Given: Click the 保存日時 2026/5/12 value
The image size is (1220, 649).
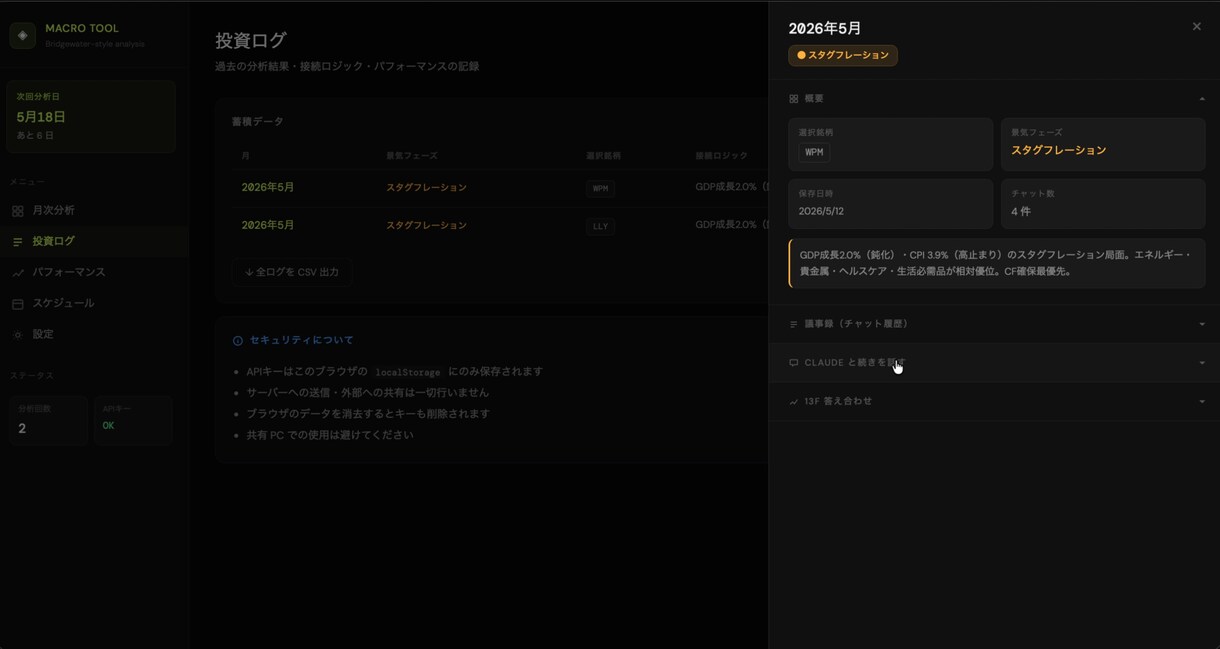Looking at the screenshot, I should 821,212.
